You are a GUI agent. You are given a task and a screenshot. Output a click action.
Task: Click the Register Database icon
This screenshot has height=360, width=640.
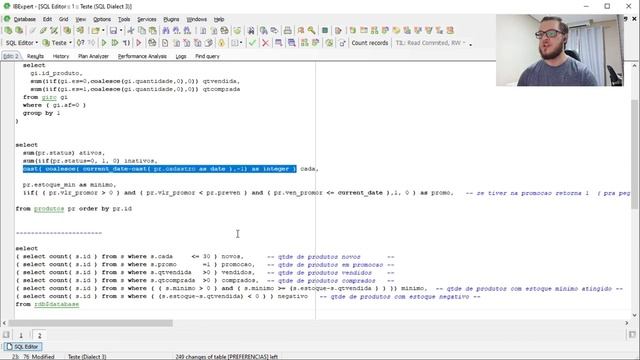pyautogui.click(x=8, y=31)
